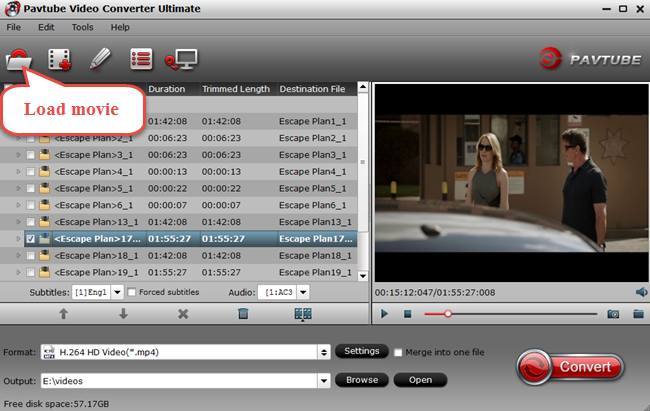Uncheck the Escape Plan>17 checkbox
The width and height of the screenshot is (650, 411).
[30, 239]
